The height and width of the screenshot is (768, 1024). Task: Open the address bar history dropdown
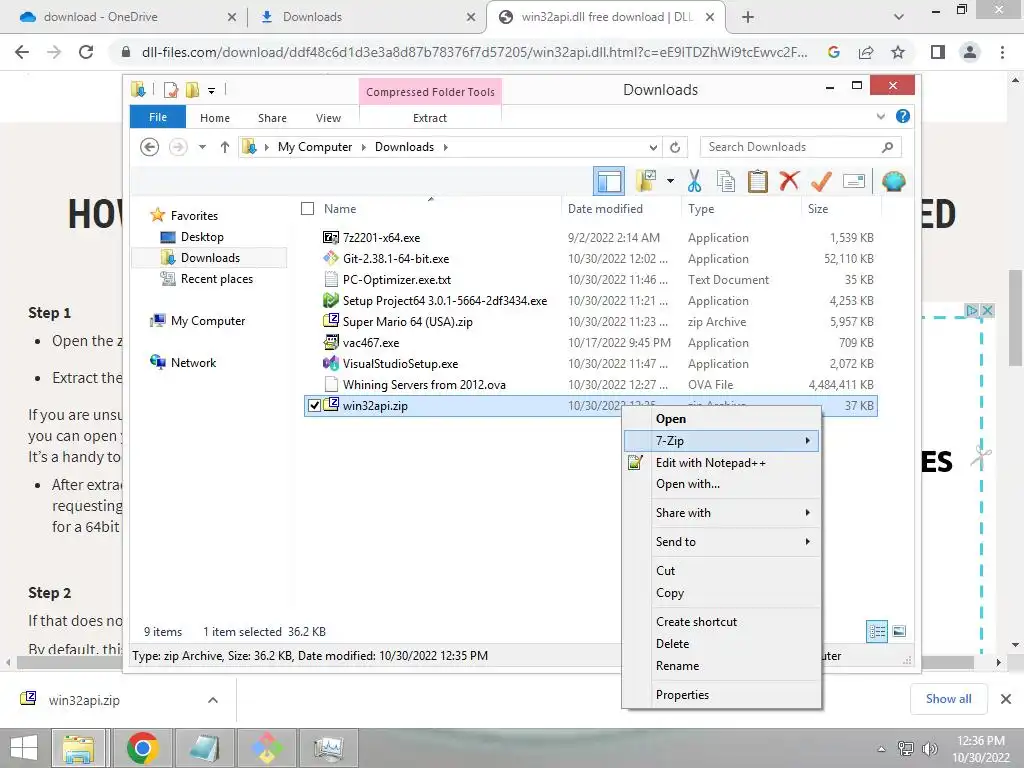(653, 147)
